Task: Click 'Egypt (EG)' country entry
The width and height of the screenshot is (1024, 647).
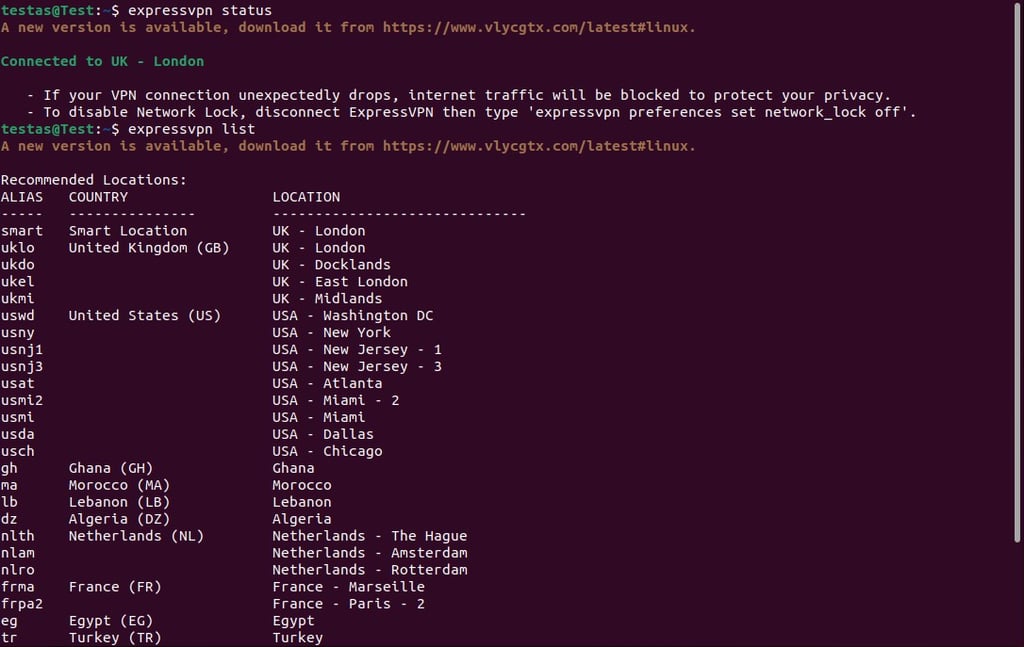Action: click(x=111, y=622)
